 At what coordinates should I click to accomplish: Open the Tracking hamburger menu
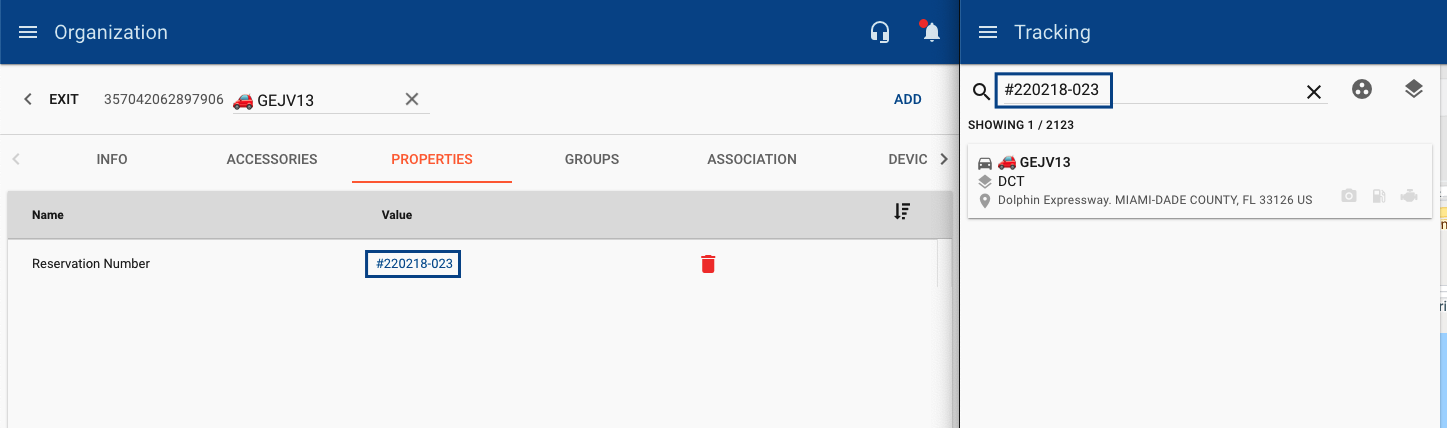[988, 32]
